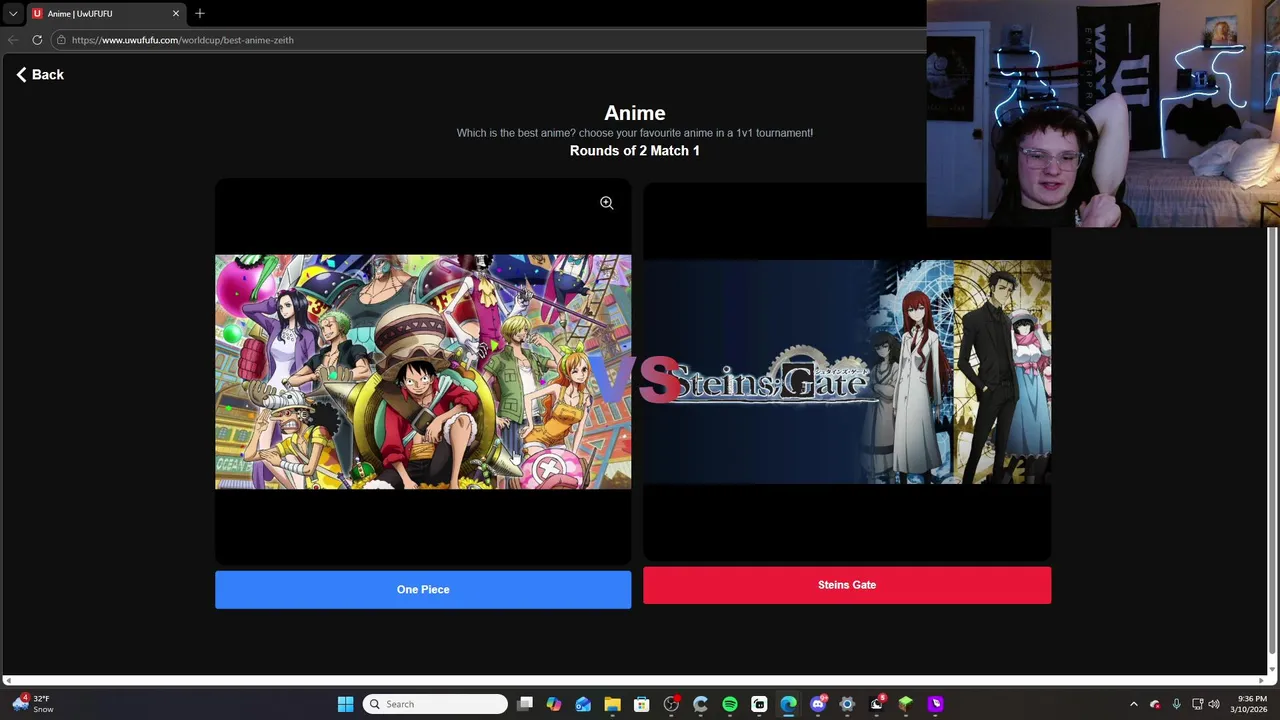Open Outlook from the taskbar
Image resolution: width=1280 pixels, height=720 pixels.
(x=583, y=704)
